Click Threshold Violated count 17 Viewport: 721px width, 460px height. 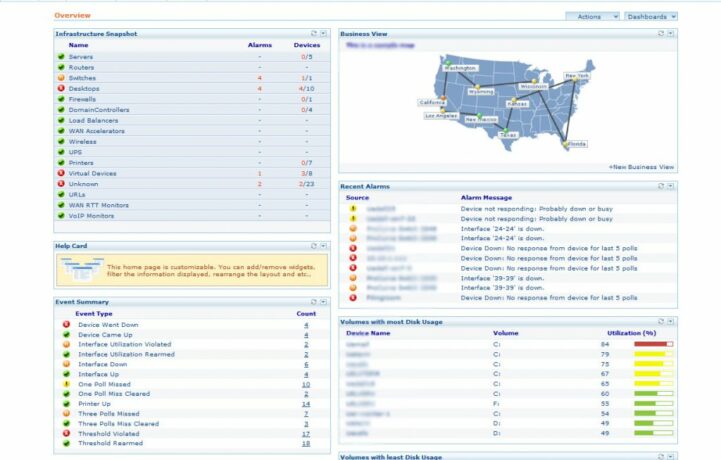click(306, 434)
